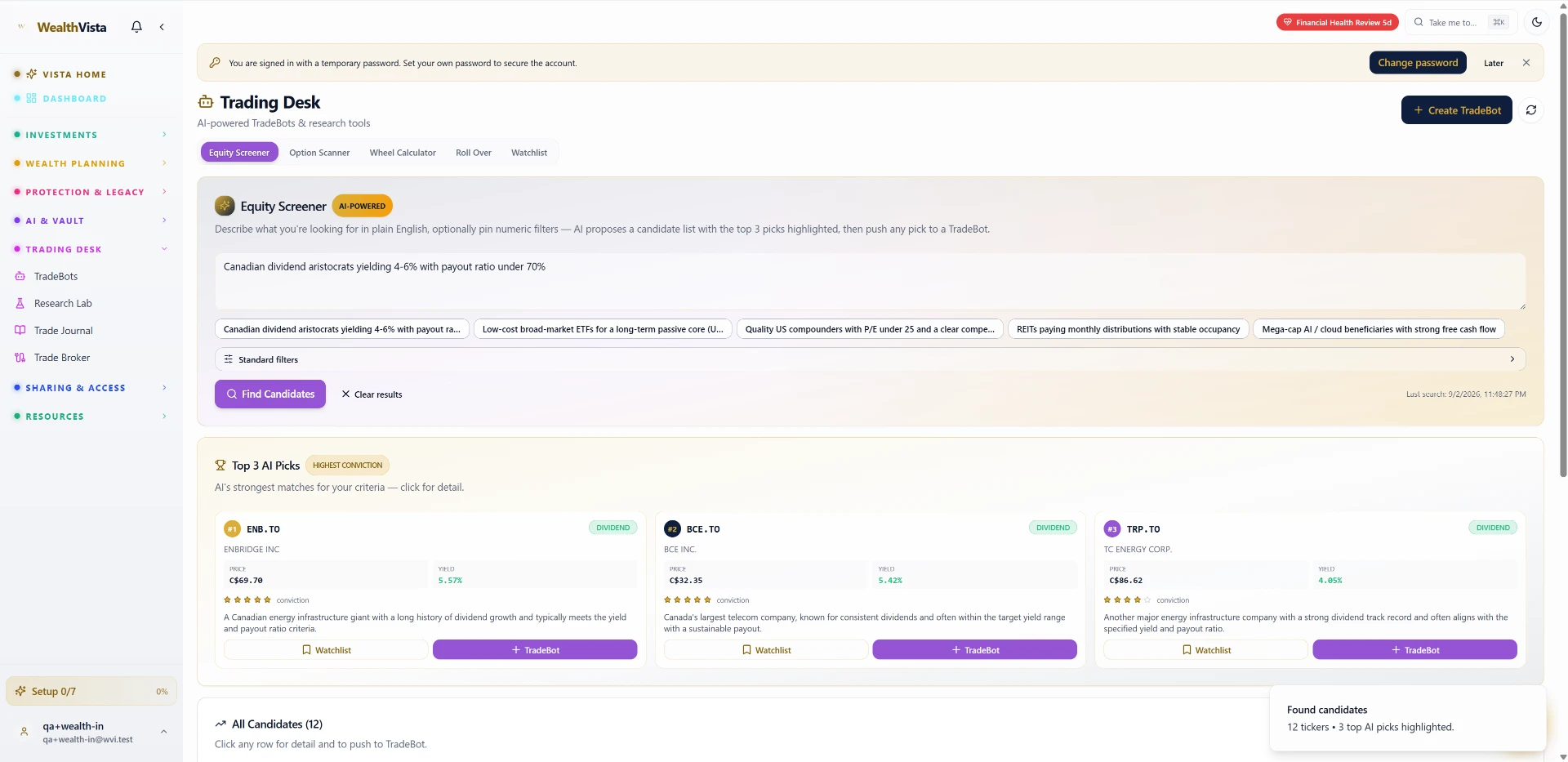Collapse the sidebar with the arrow icon
This screenshot has height=762, width=1568.
coord(162,27)
